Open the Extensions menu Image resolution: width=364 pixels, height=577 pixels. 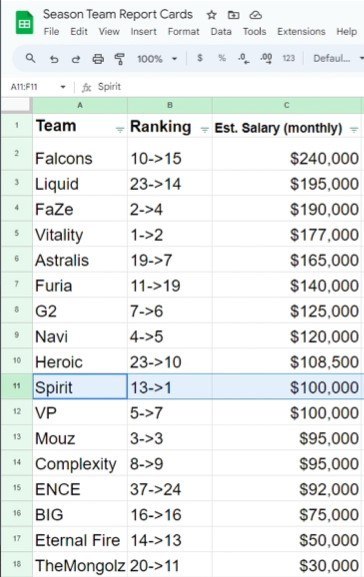(301, 32)
